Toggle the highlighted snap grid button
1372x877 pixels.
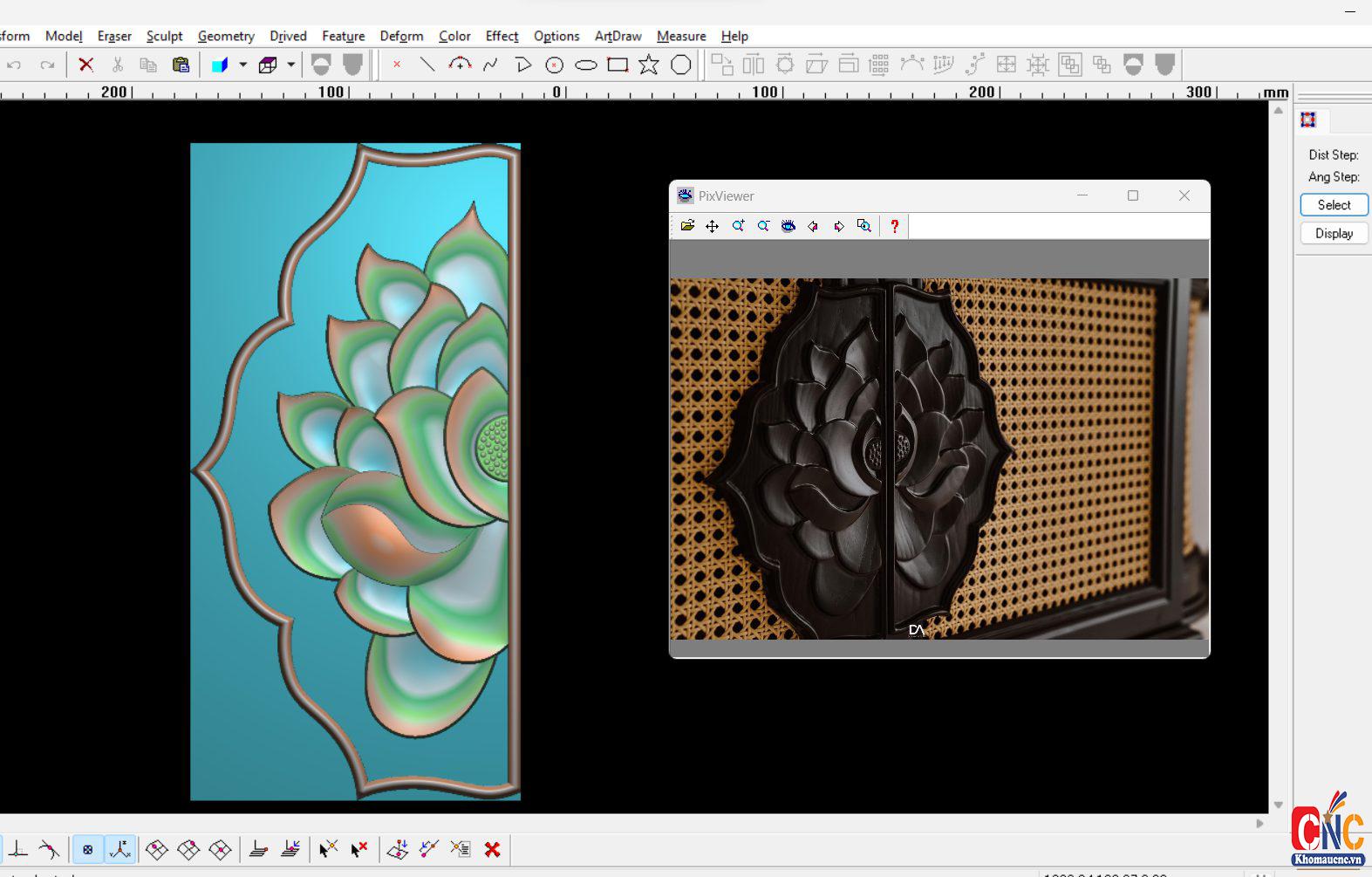coord(87,849)
